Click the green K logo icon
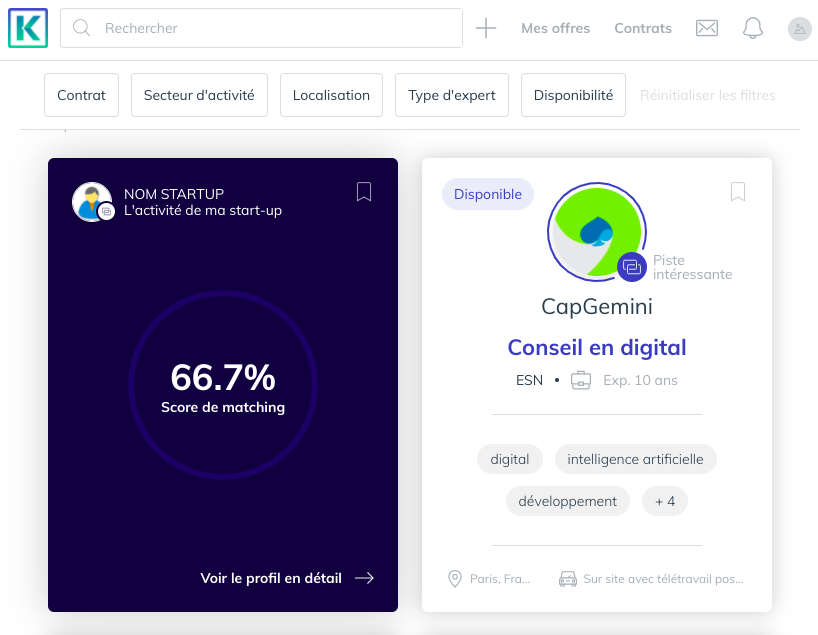818x635 pixels. click(27, 28)
